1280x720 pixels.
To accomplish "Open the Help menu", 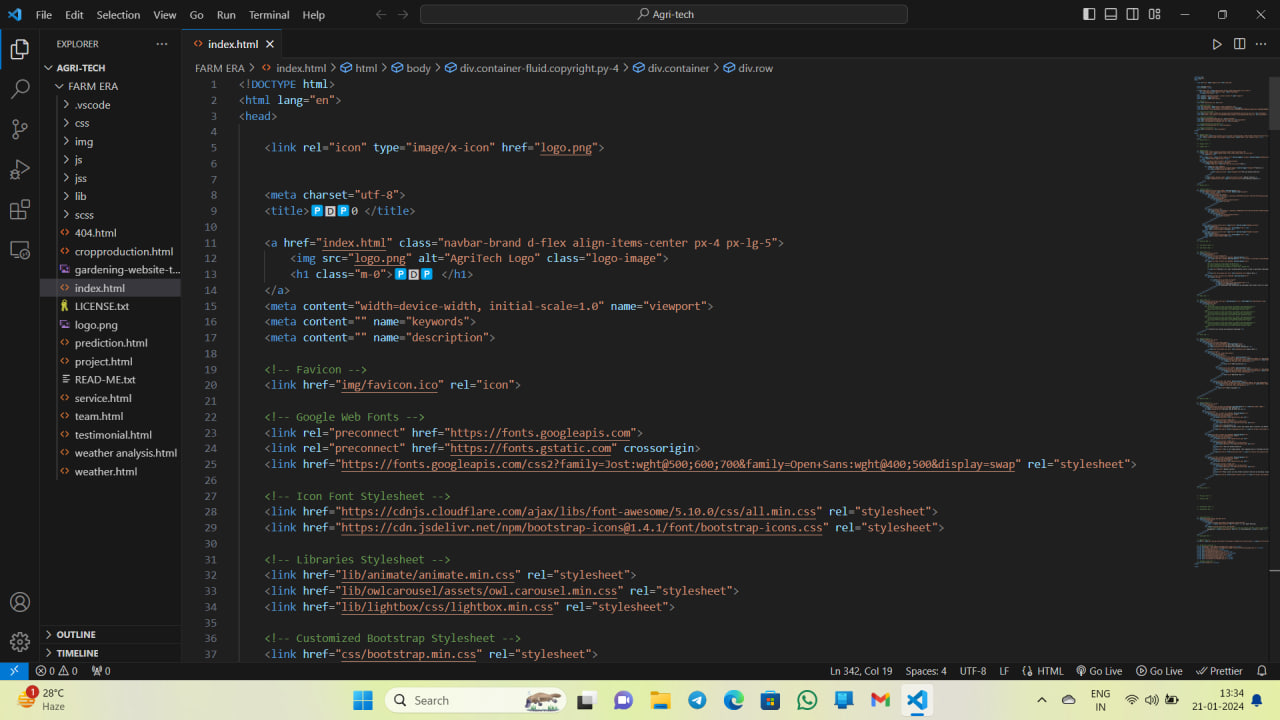I will (314, 15).
